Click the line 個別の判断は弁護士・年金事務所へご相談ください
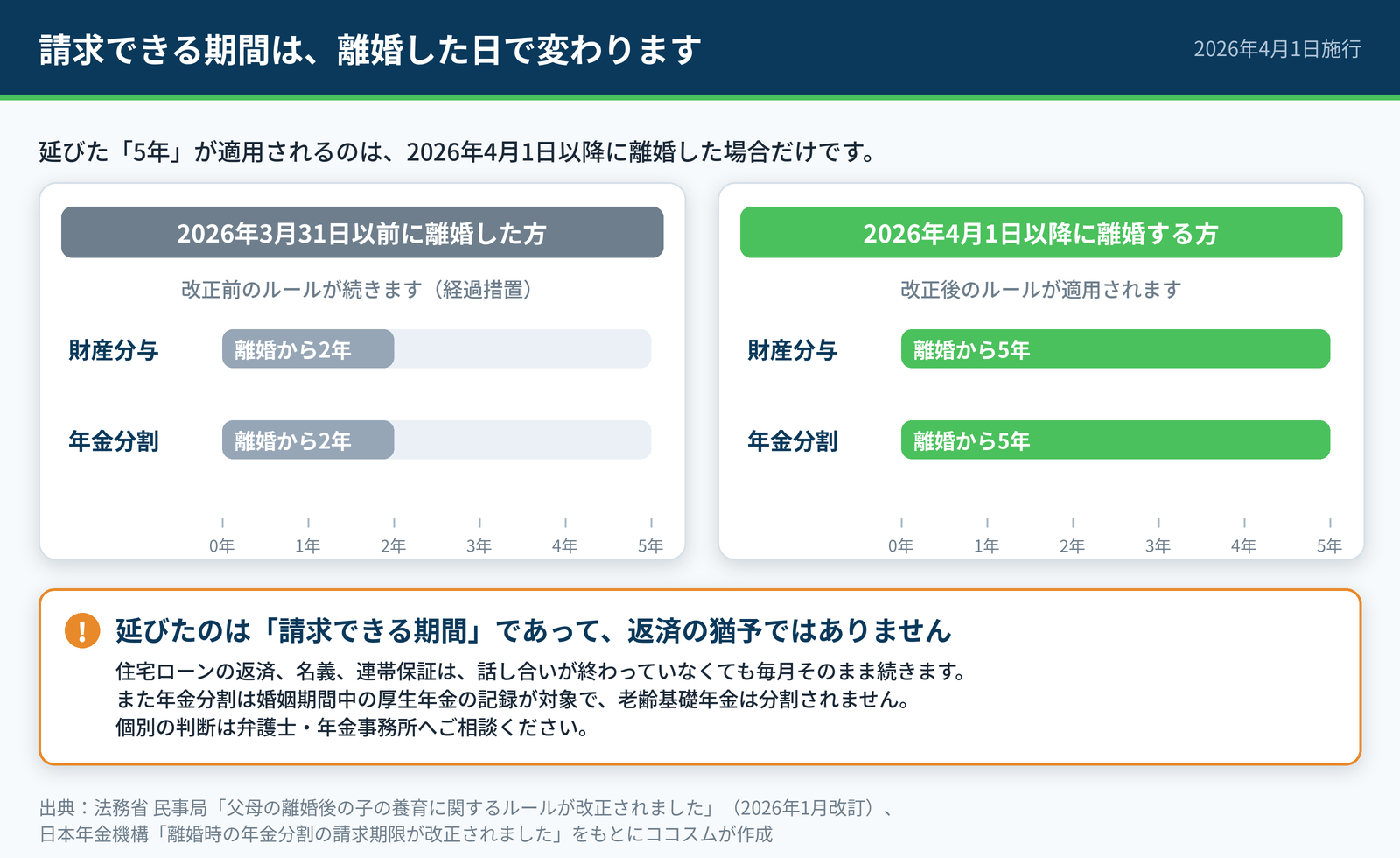 [x=353, y=728]
